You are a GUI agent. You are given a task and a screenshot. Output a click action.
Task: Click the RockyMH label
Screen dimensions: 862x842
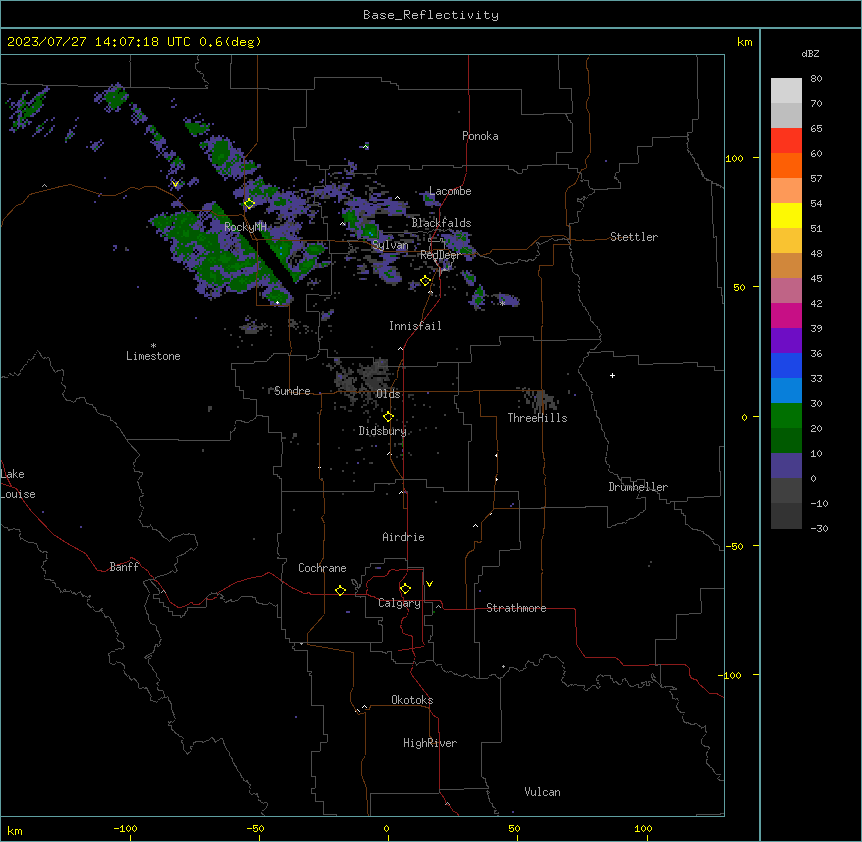[x=245, y=227]
